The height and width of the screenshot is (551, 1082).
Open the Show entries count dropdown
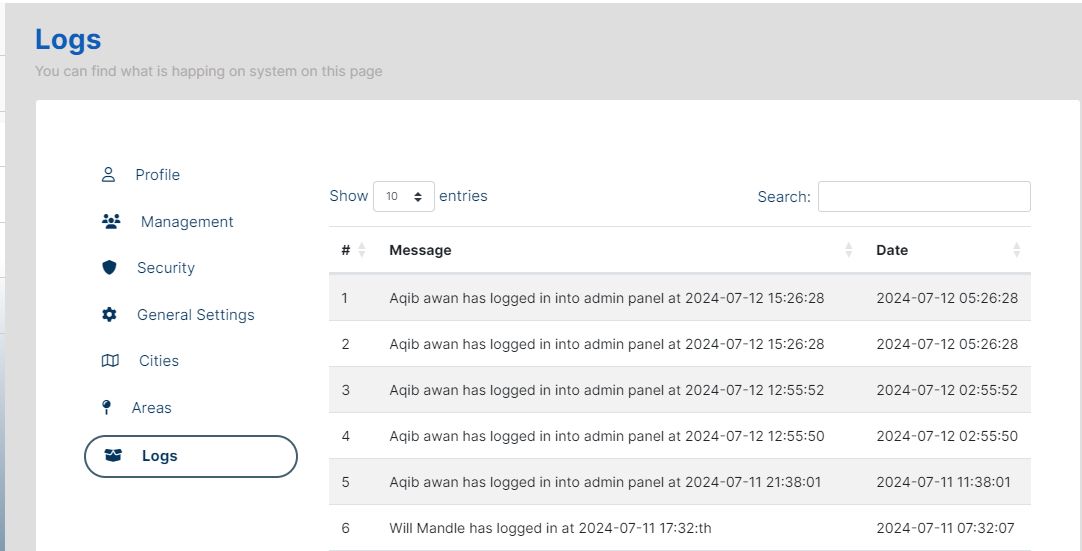click(404, 197)
